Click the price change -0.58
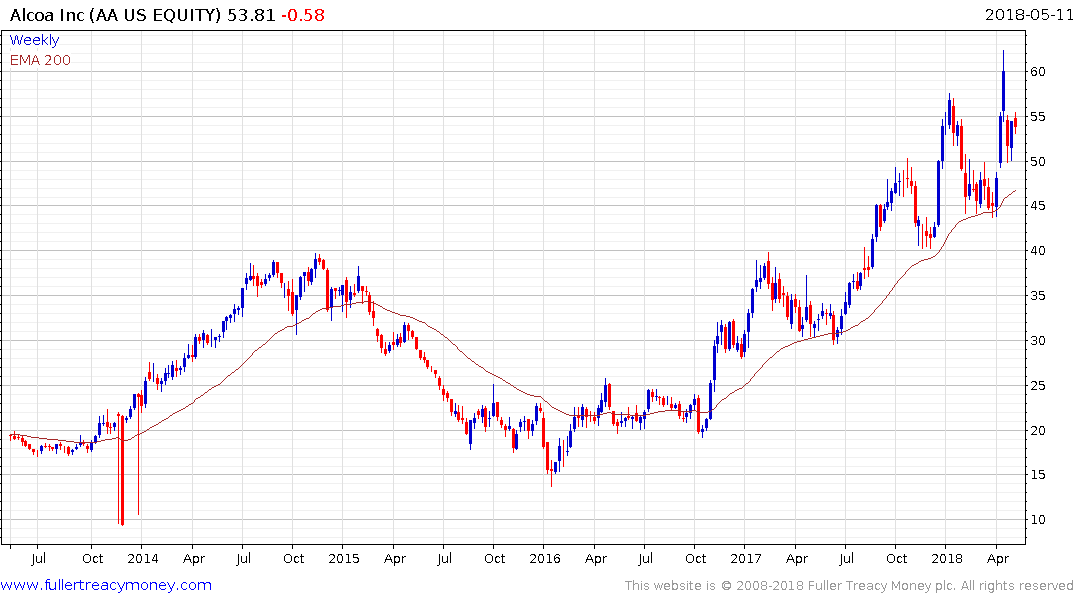Screen dimensions: 1075x600 click(302, 15)
